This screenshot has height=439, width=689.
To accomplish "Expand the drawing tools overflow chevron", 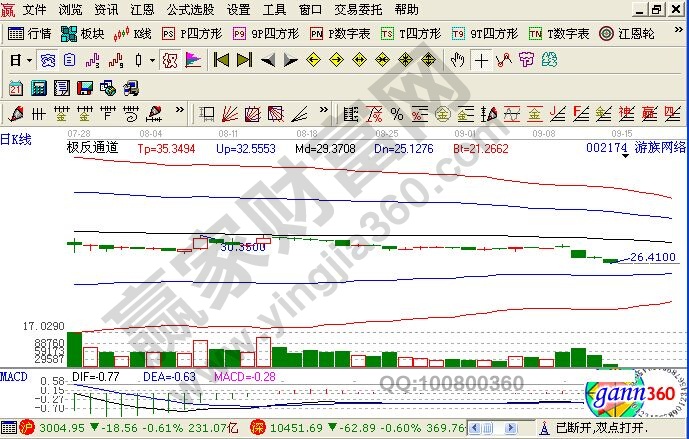I will pos(180,110).
